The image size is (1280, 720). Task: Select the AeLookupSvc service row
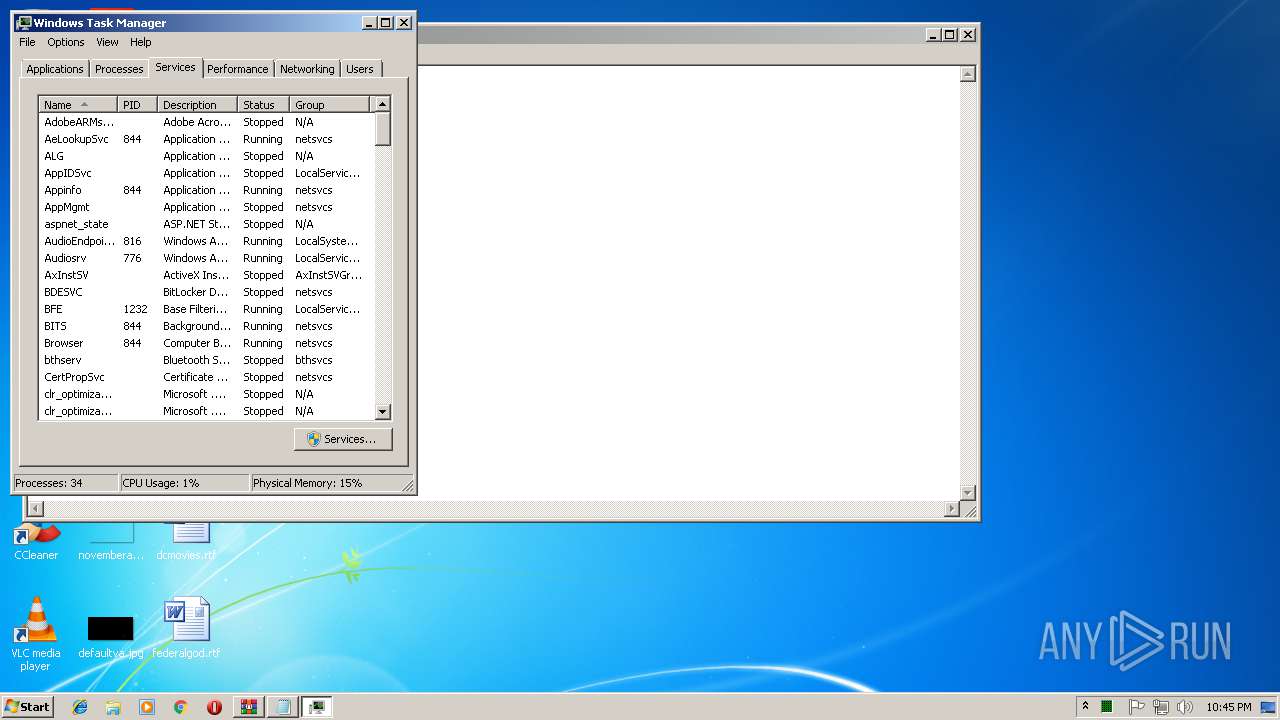(206, 139)
